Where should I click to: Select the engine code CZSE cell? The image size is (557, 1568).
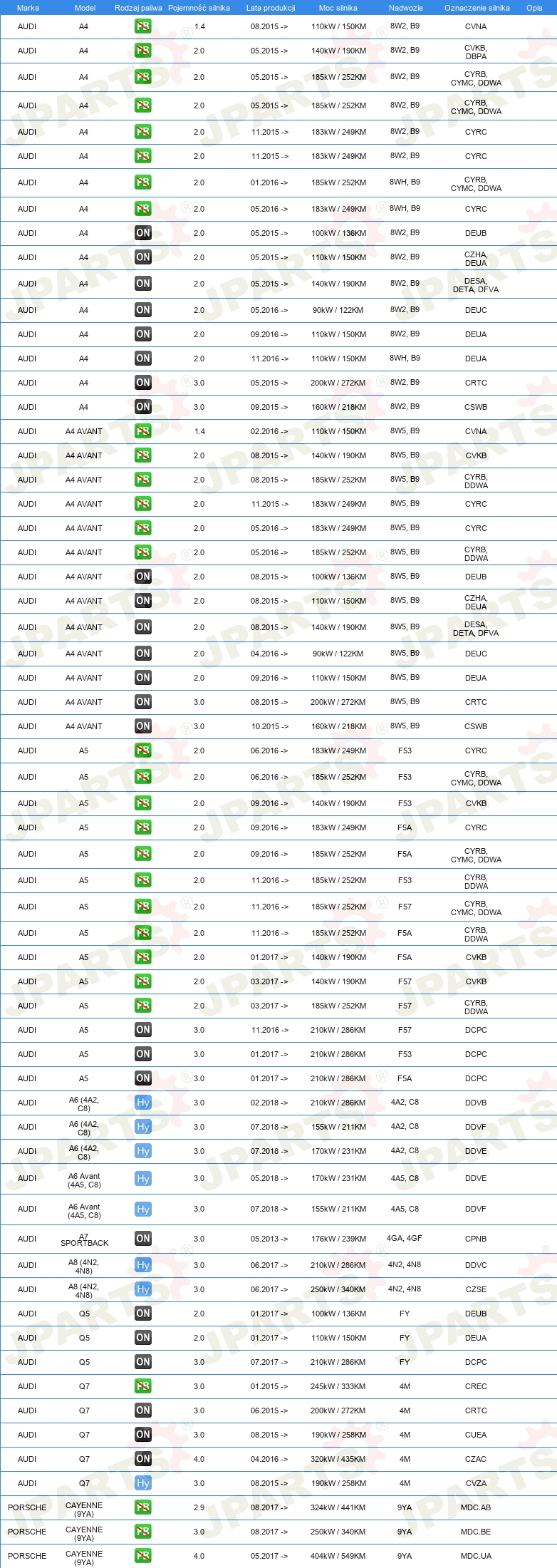476,1289
